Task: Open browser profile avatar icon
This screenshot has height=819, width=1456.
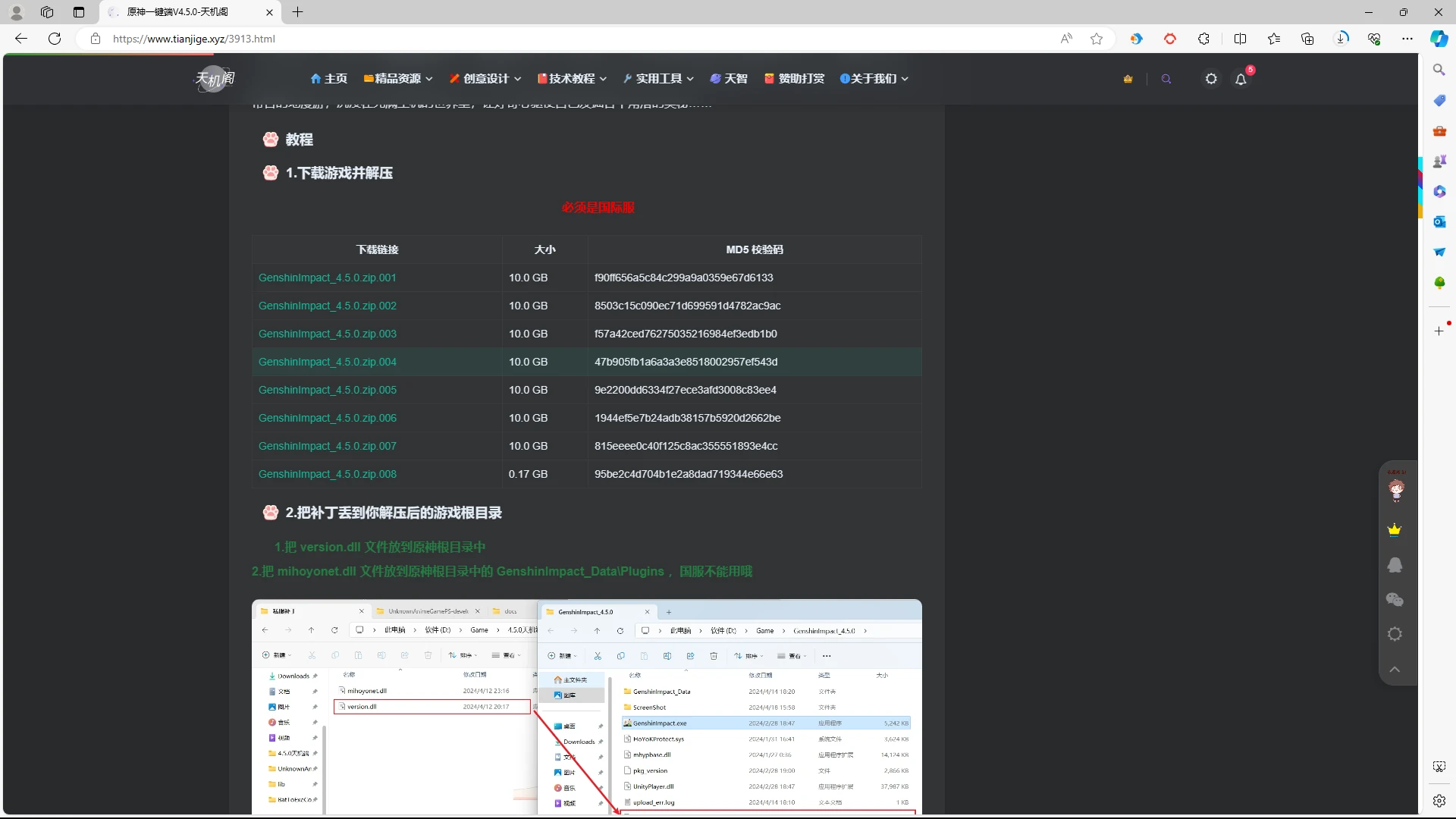Action: click(16, 12)
